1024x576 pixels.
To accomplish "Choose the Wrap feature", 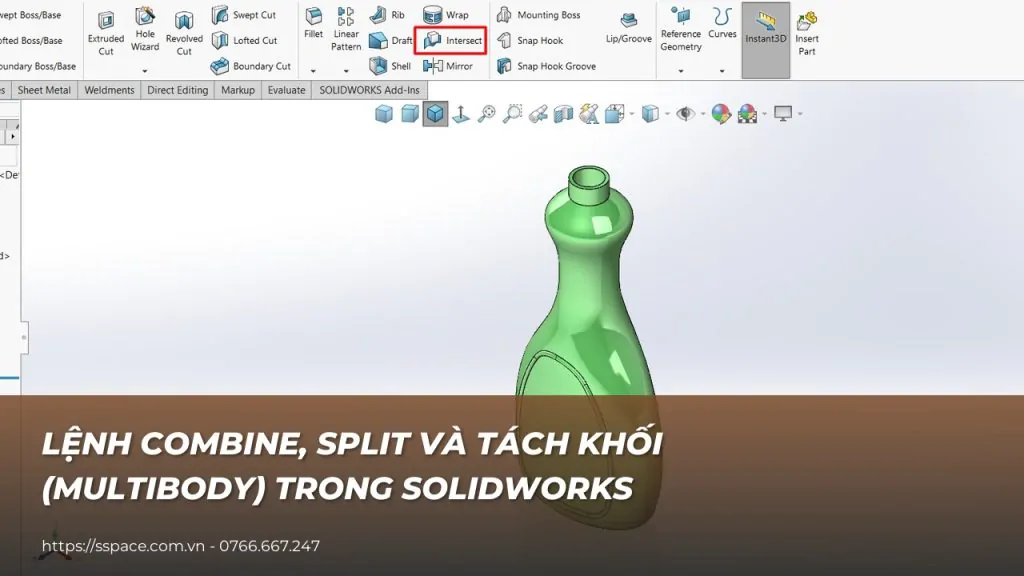I will tap(445, 14).
